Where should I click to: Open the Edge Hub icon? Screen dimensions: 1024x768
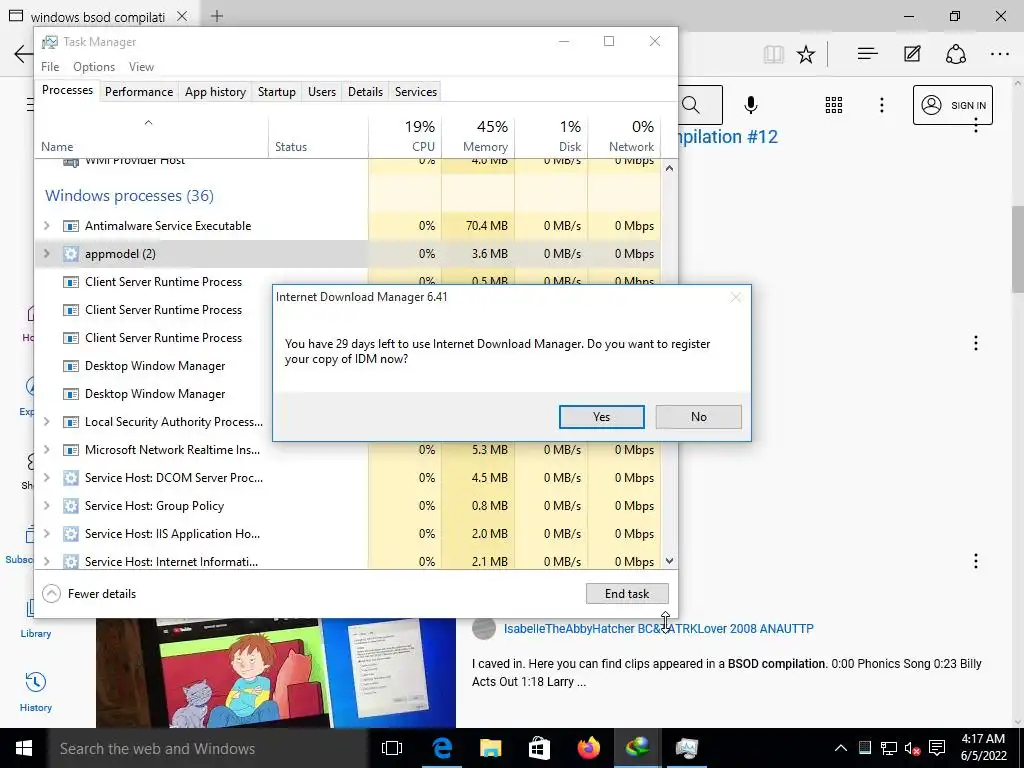[x=867, y=54]
